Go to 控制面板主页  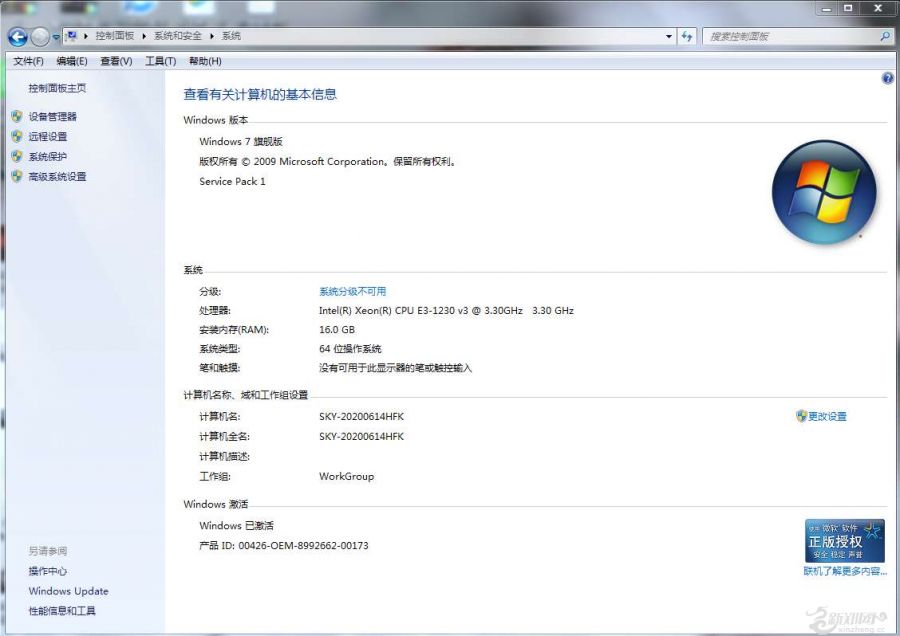pyautogui.click(x=57, y=88)
